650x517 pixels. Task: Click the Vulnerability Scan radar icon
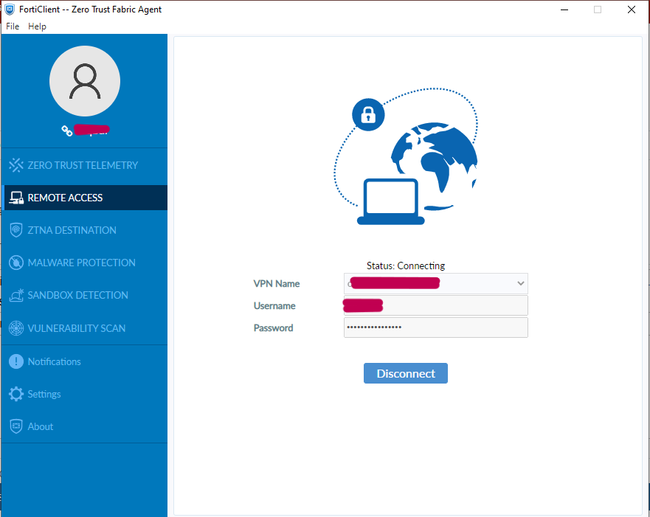click(x=16, y=328)
